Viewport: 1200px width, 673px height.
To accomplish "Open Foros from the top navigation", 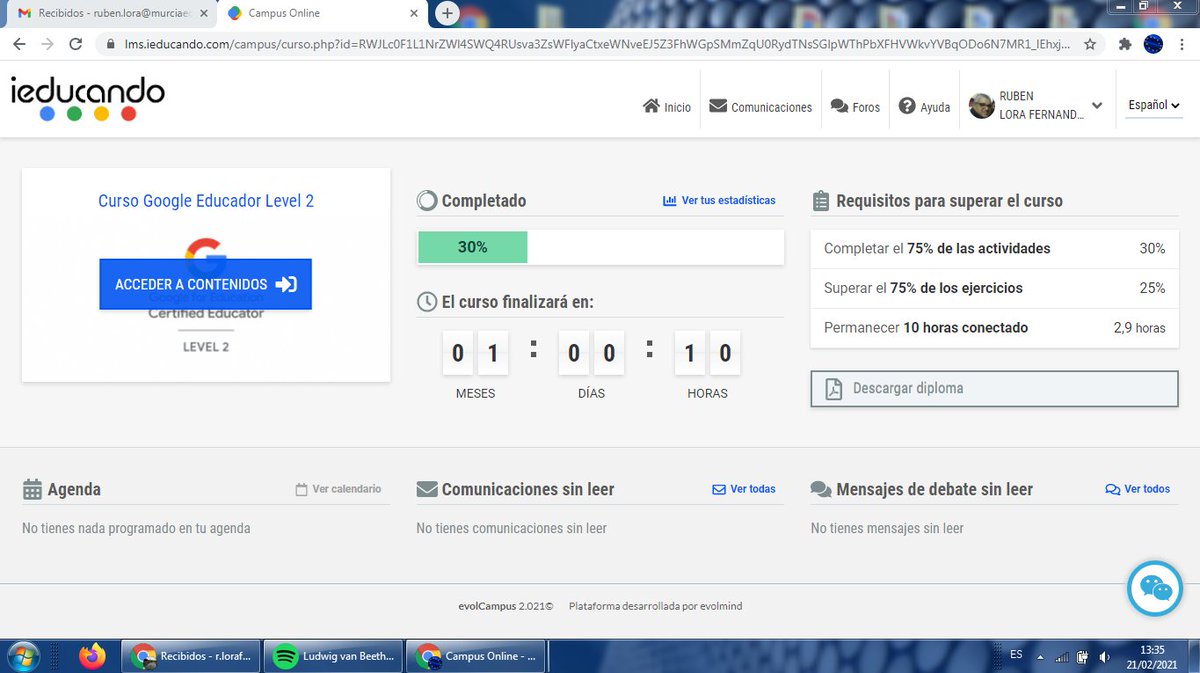I will tap(855, 107).
